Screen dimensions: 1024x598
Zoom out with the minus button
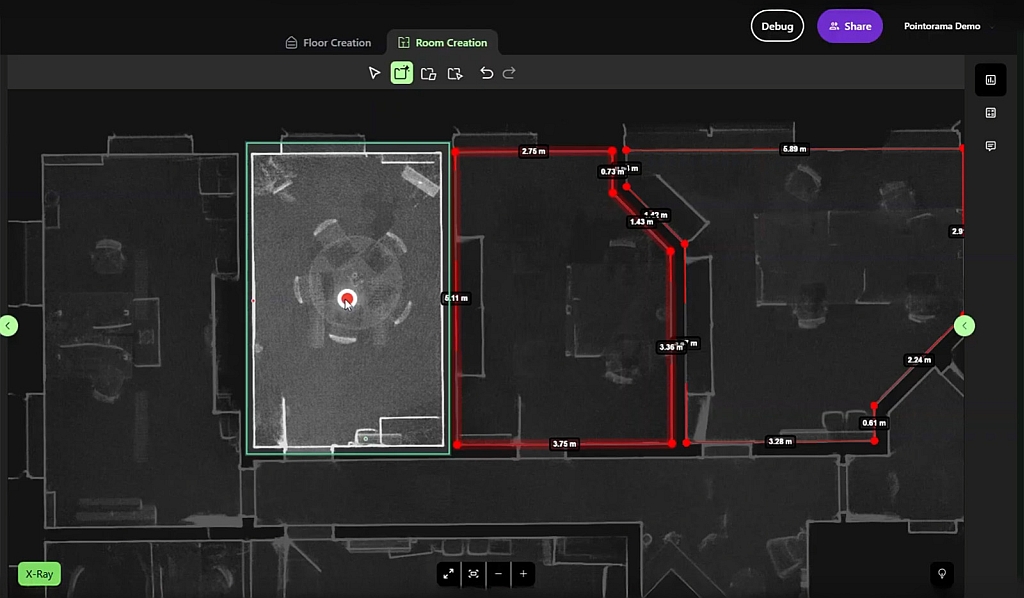(498, 574)
